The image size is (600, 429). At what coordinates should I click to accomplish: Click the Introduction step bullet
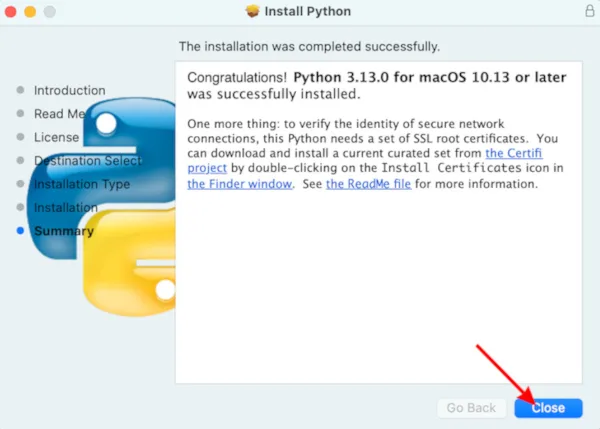tap(20, 90)
